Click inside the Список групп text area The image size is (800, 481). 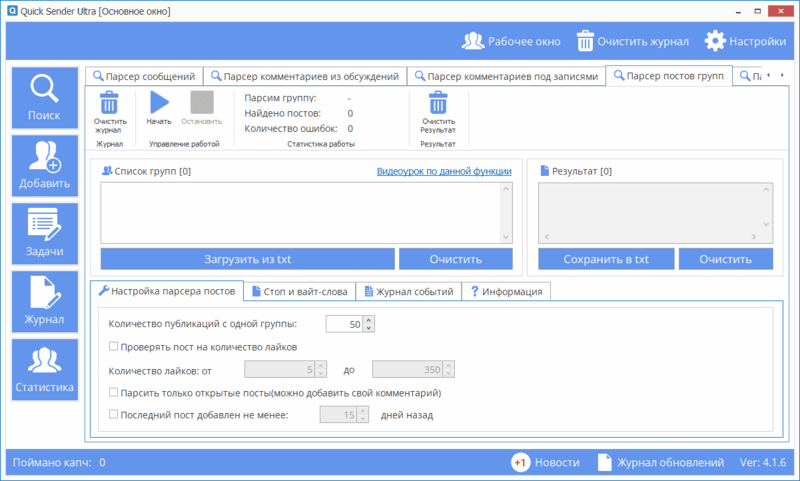click(x=298, y=212)
